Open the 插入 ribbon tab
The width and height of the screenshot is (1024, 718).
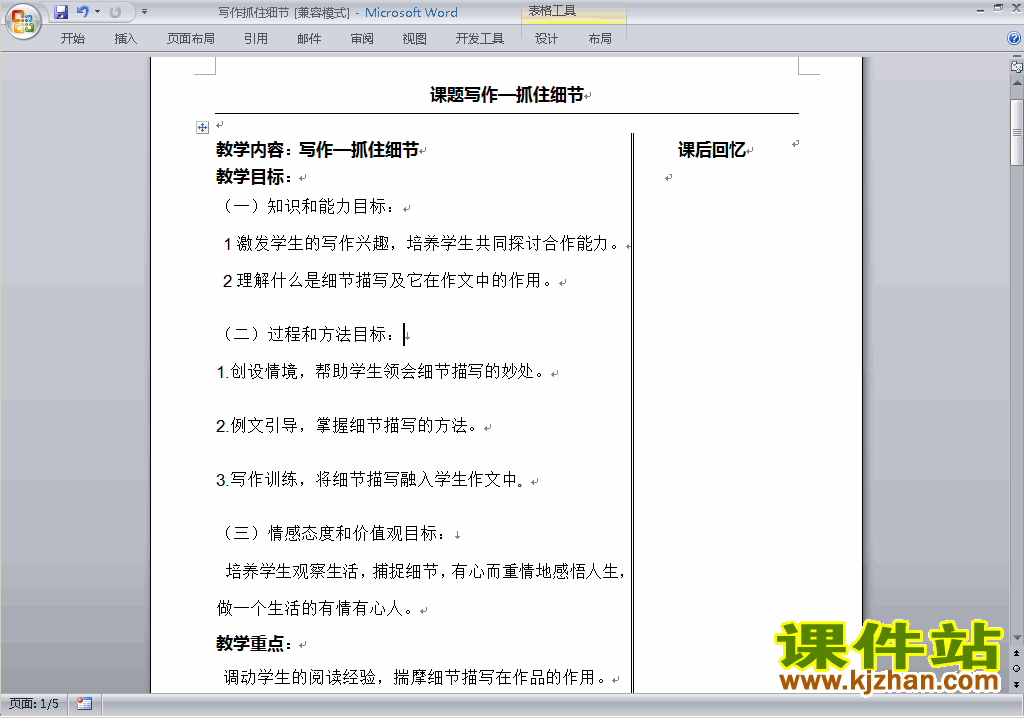tap(125, 39)
